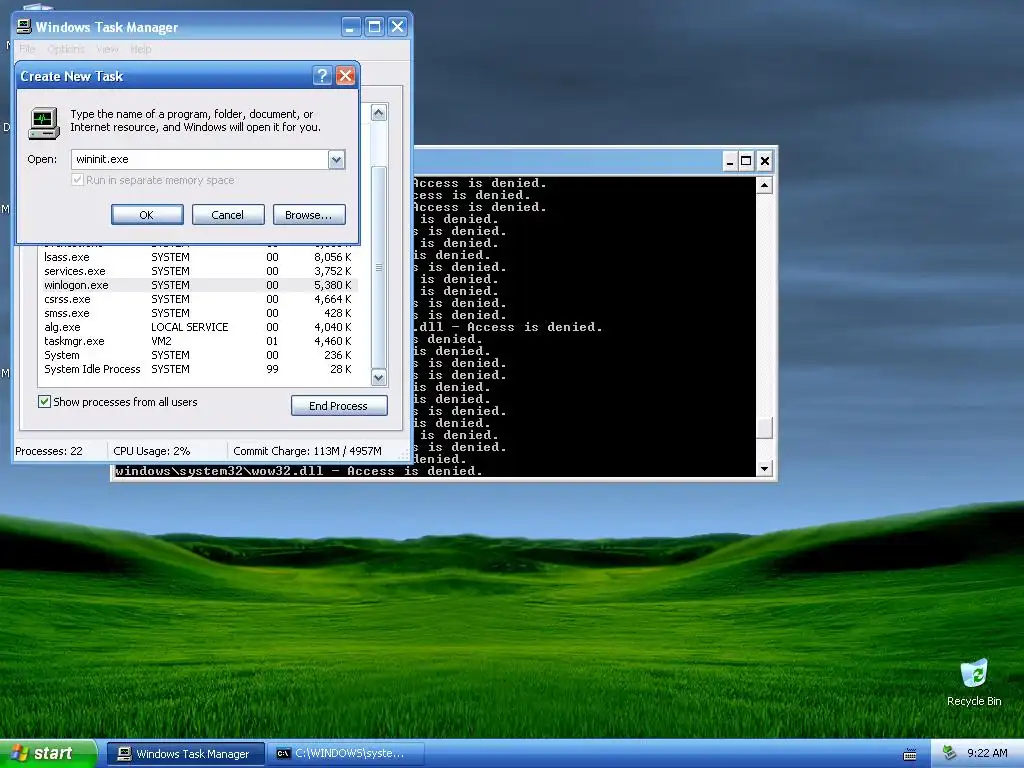Click the Help question mark in Create New Task
Image resolution: width=1024 pixels, height=768 pixels.
click(322, 76)
